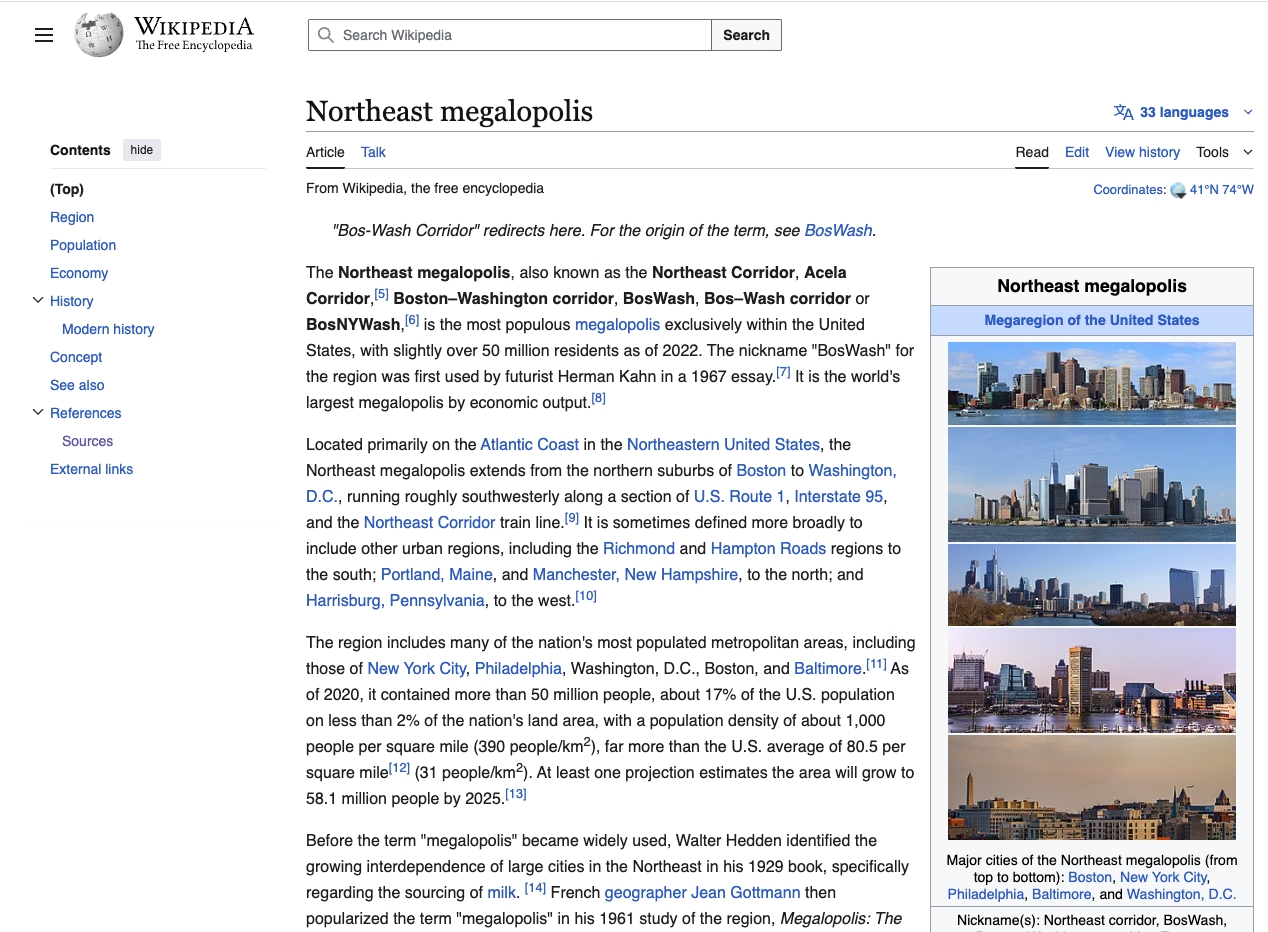The height and width of the screenshot is (932, 1268).
Task: Follow the BosWash redirect link
Action: [838, 230]
